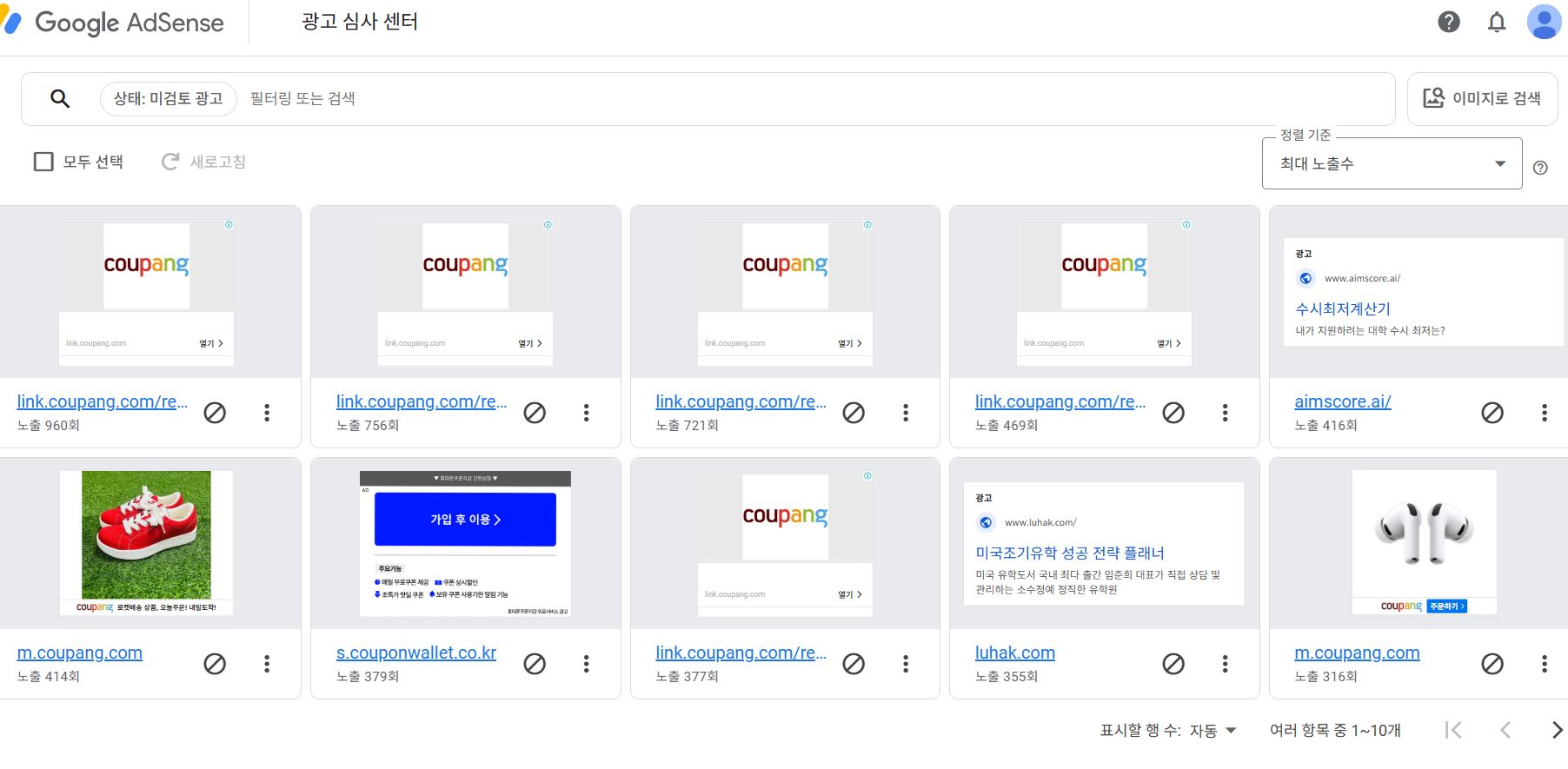The height and width of the screenshot is (769, 1568).
Task: Go to the next page arrow
Action: click(1557, 730)
